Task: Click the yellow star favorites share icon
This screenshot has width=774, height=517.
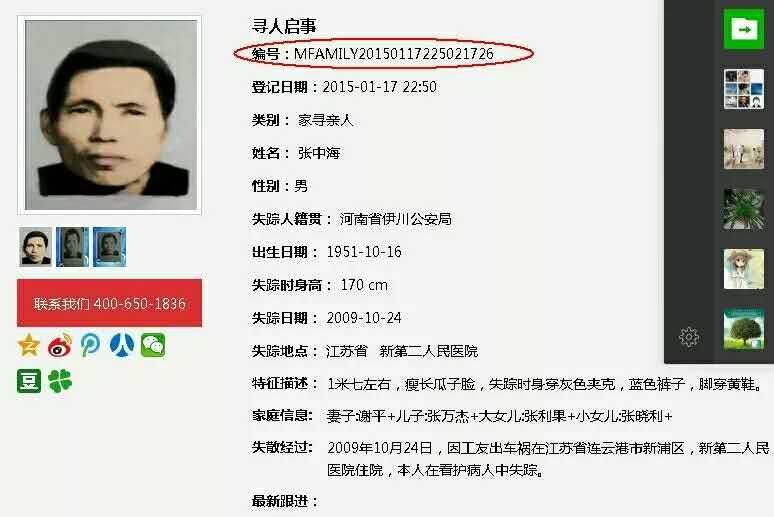Action: pos(29,345)
